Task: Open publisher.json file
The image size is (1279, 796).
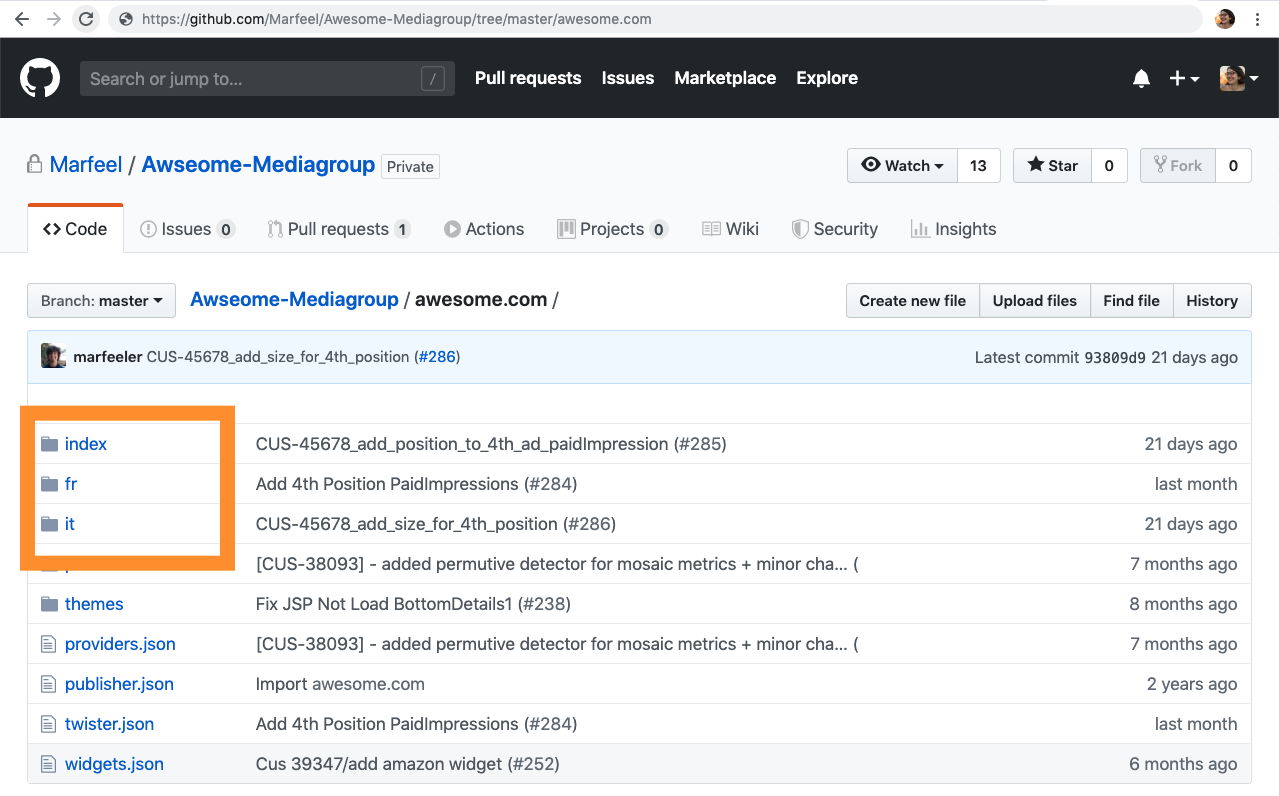Action: [x=119, y=684]
